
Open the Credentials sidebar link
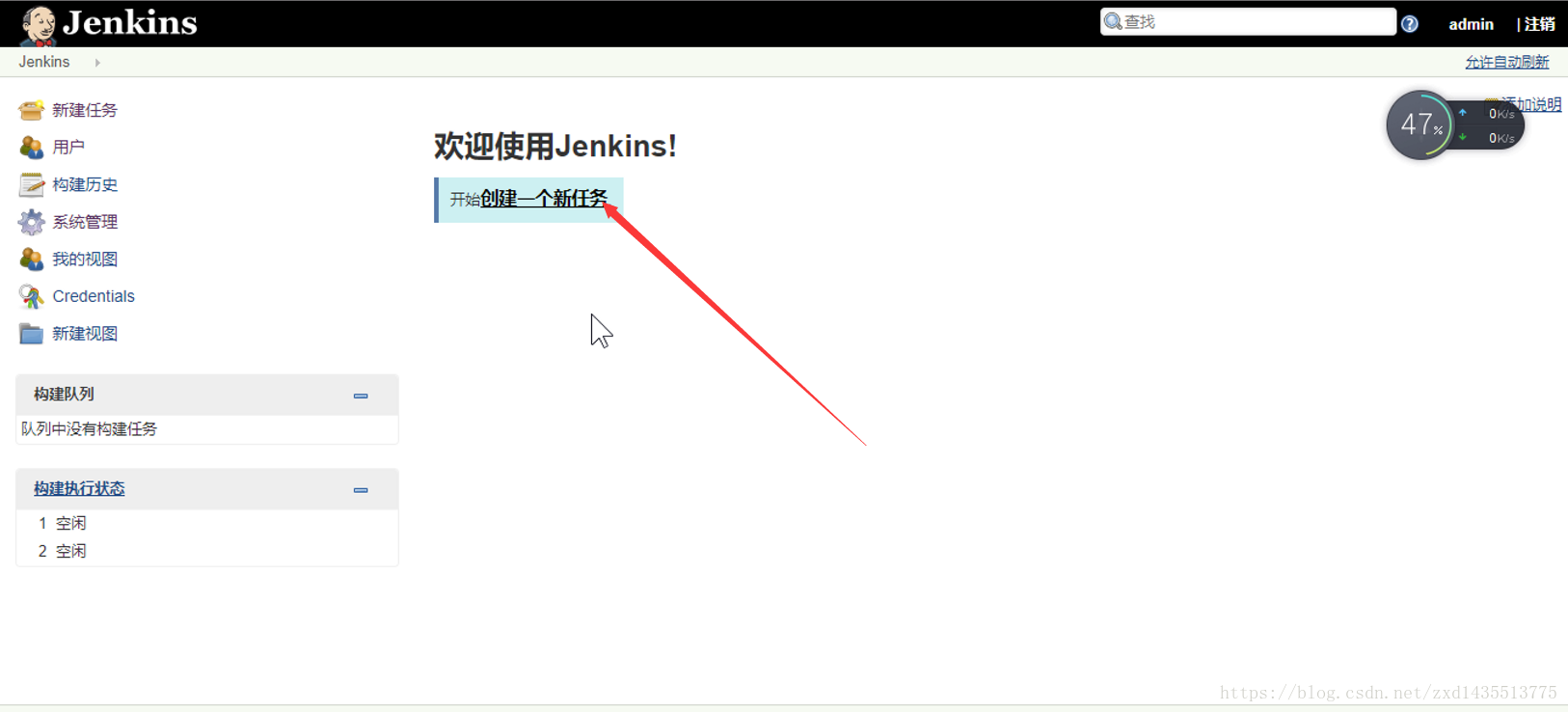(x=94, y=296)
